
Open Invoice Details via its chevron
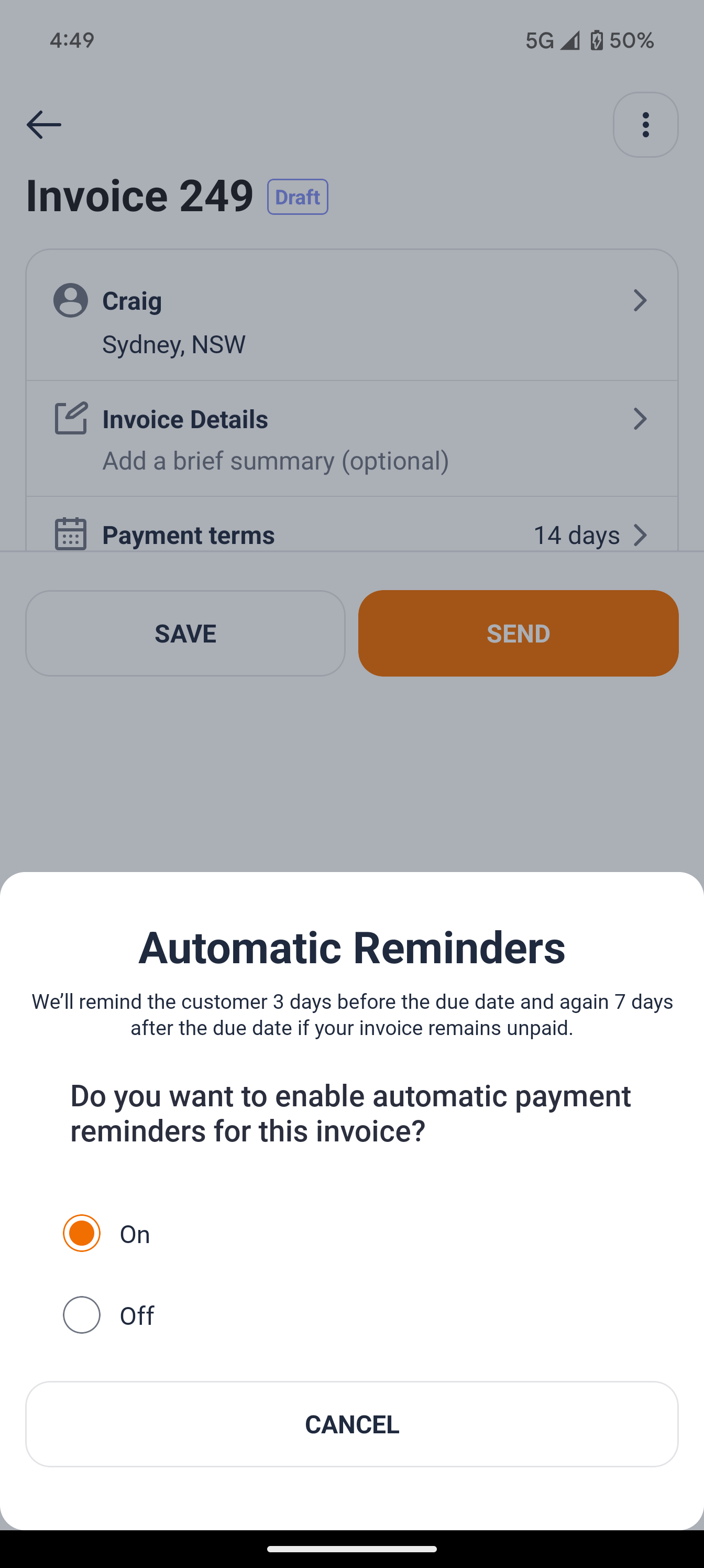pyautogui.click(x=640, y=419)
